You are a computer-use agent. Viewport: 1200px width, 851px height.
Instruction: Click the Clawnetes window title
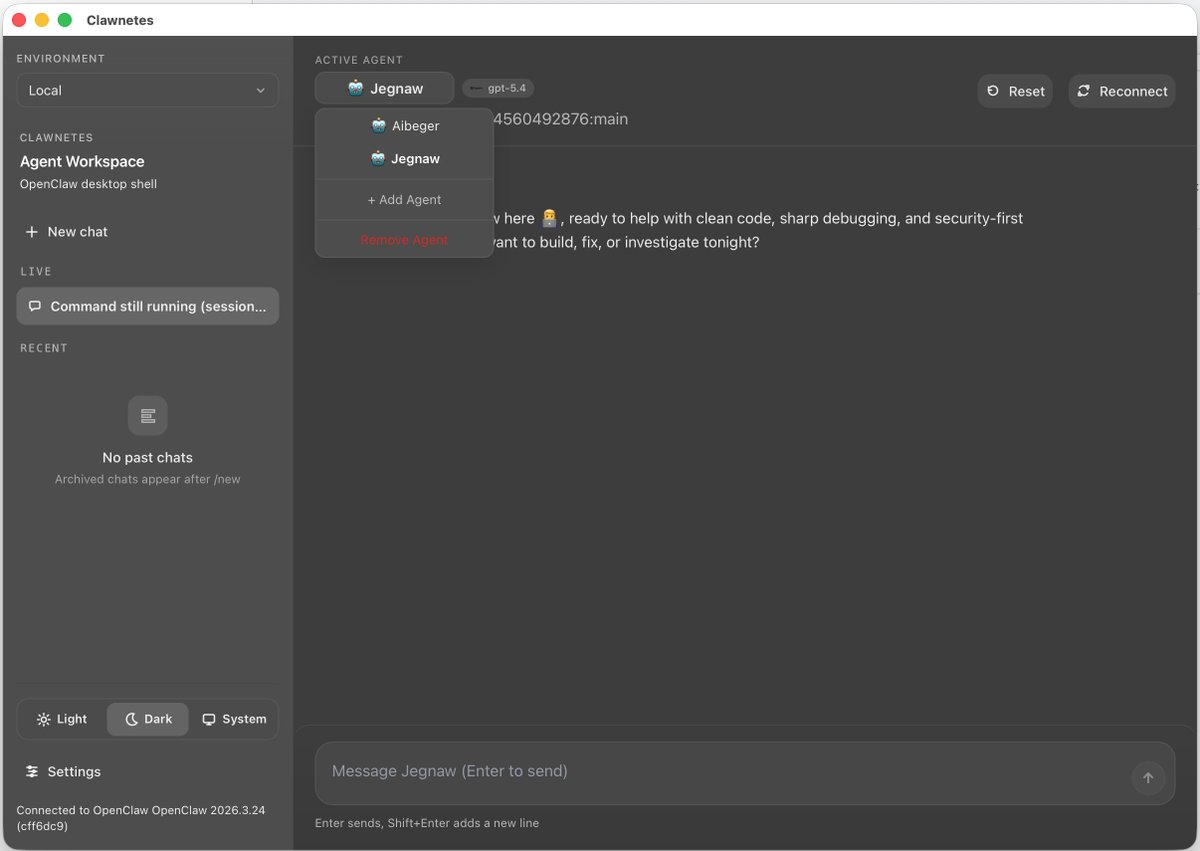click(120, 20)
